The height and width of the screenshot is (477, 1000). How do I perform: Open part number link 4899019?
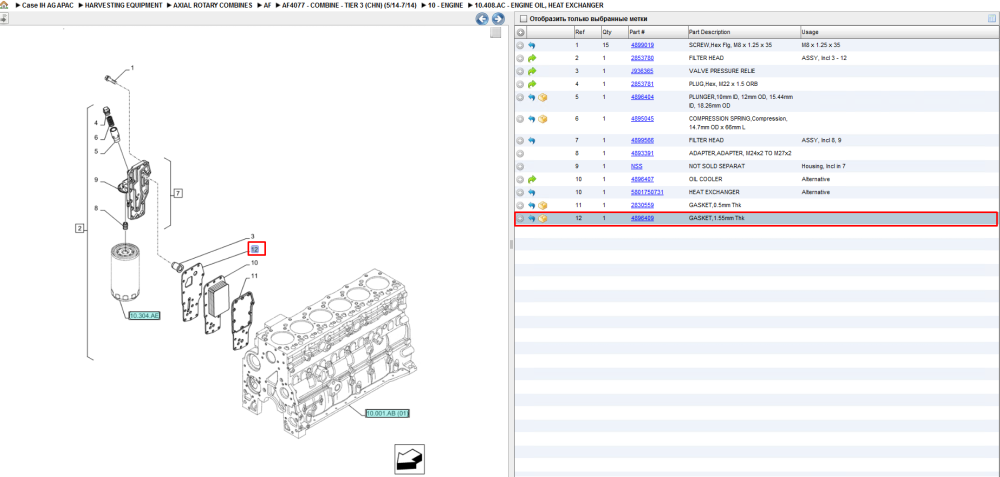pyautogui.click(x=642, y=45)
